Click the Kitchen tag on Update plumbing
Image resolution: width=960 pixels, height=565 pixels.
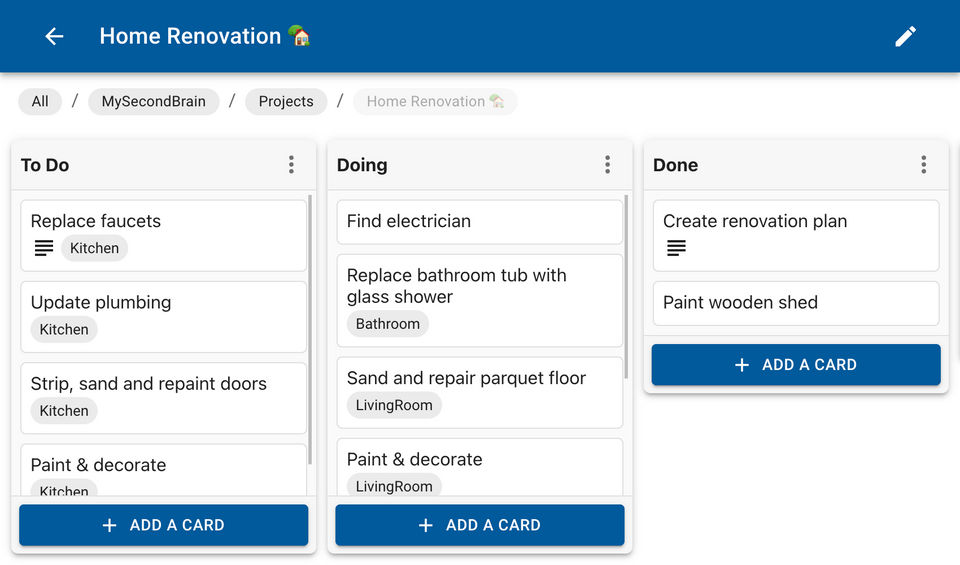point(64,330)
